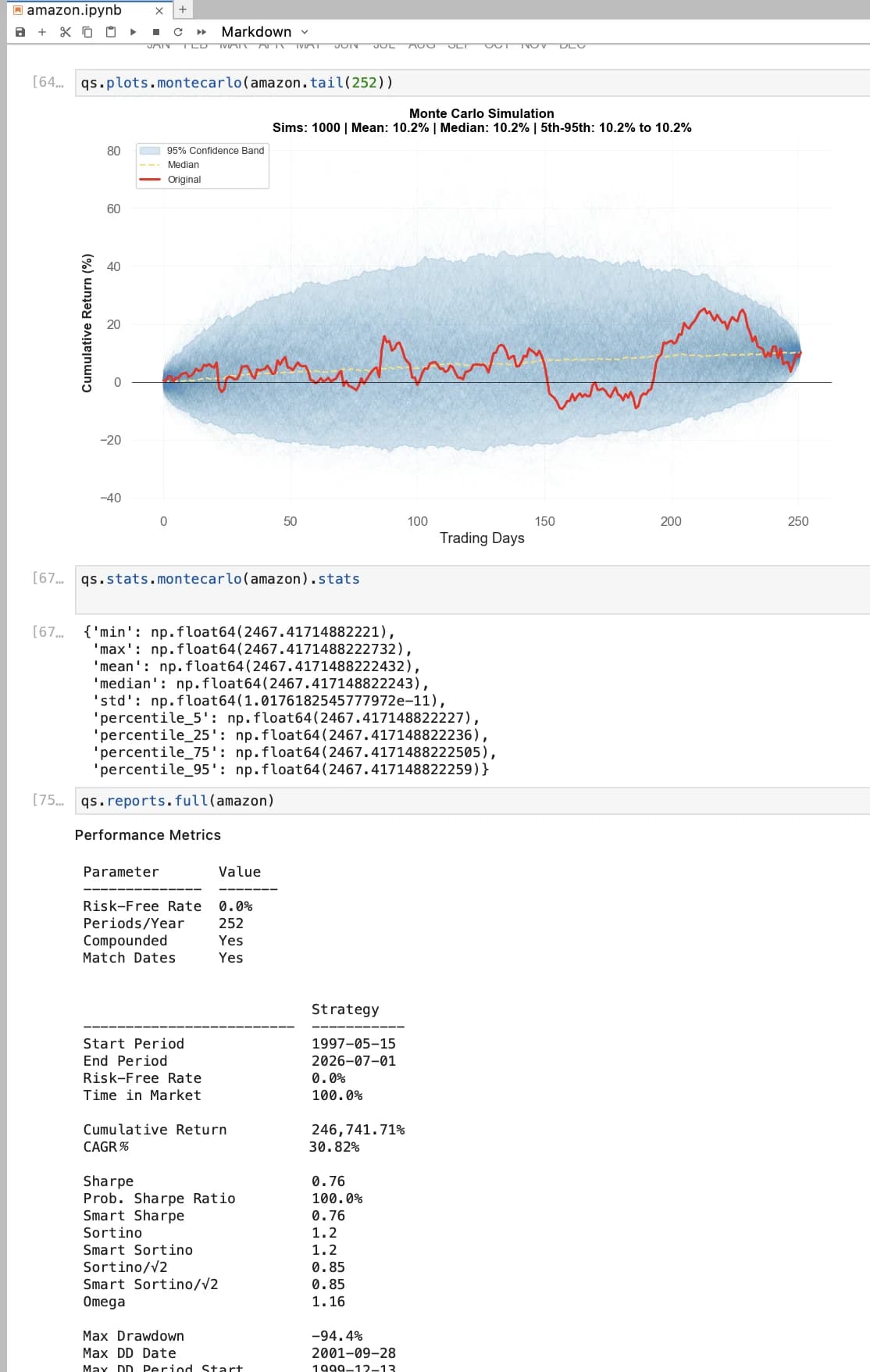
Task: Click the Max Drawdown value -94.4%
Action: (x=337, y=1336)
